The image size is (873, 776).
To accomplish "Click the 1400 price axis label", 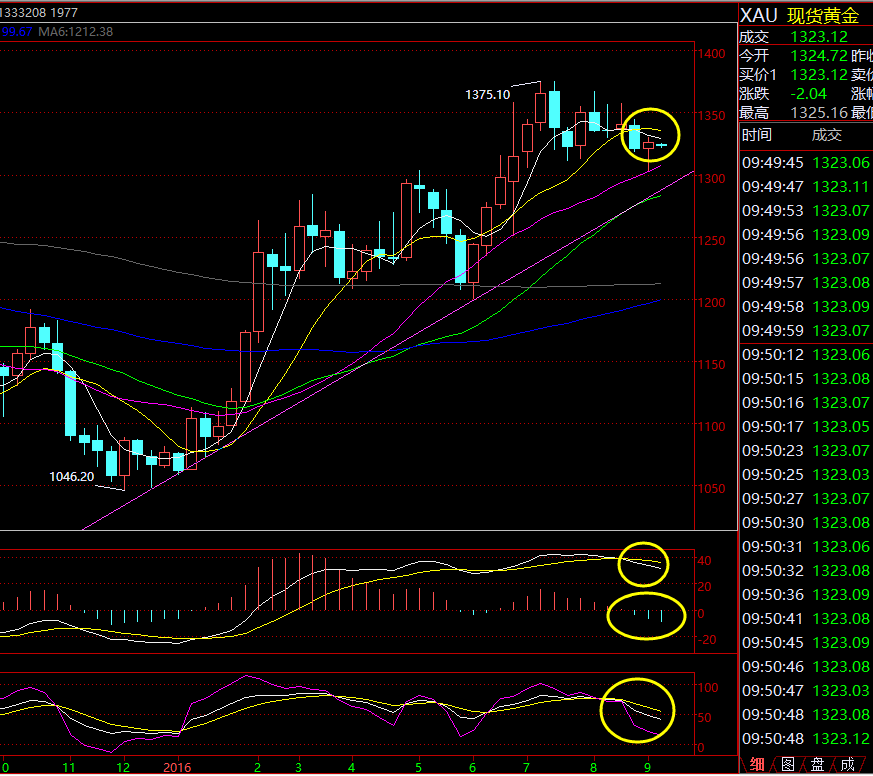I will pos(712,54).
